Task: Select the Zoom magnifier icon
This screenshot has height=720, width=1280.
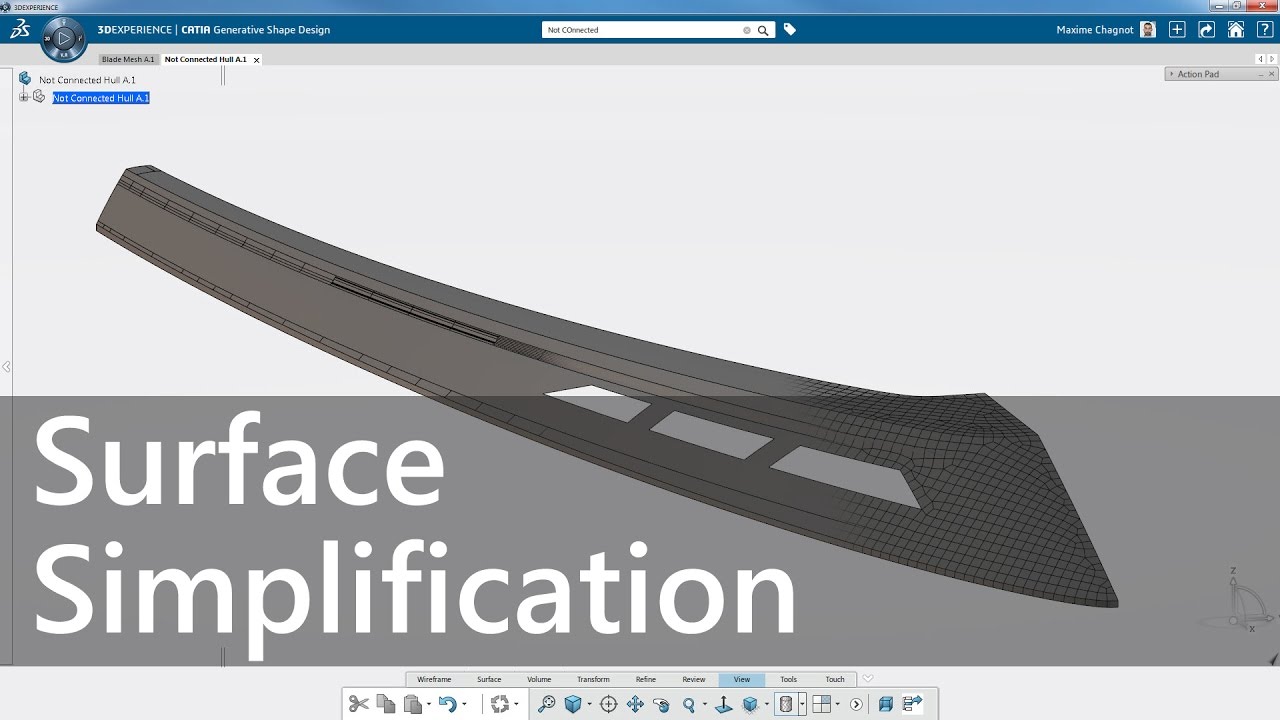Action: (688, 704)
